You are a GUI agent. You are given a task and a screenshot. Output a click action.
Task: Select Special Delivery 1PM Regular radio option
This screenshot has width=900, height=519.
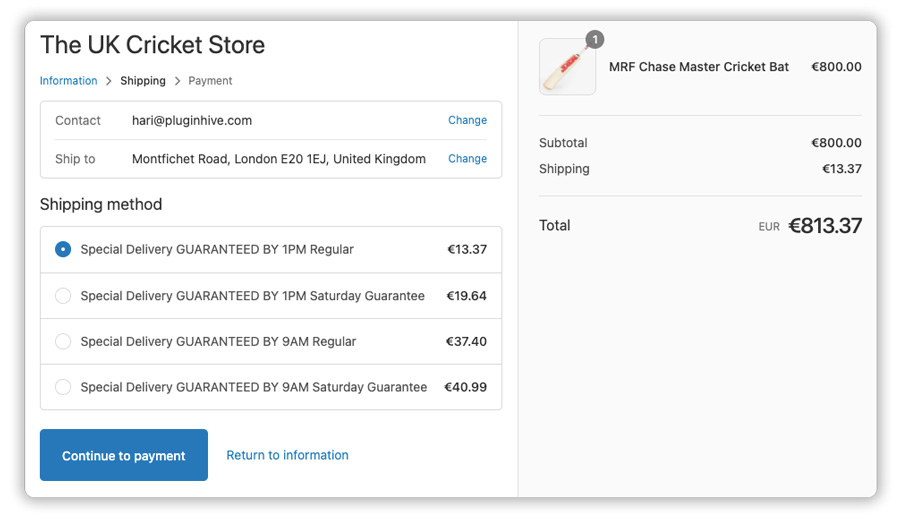pos(63,249)
